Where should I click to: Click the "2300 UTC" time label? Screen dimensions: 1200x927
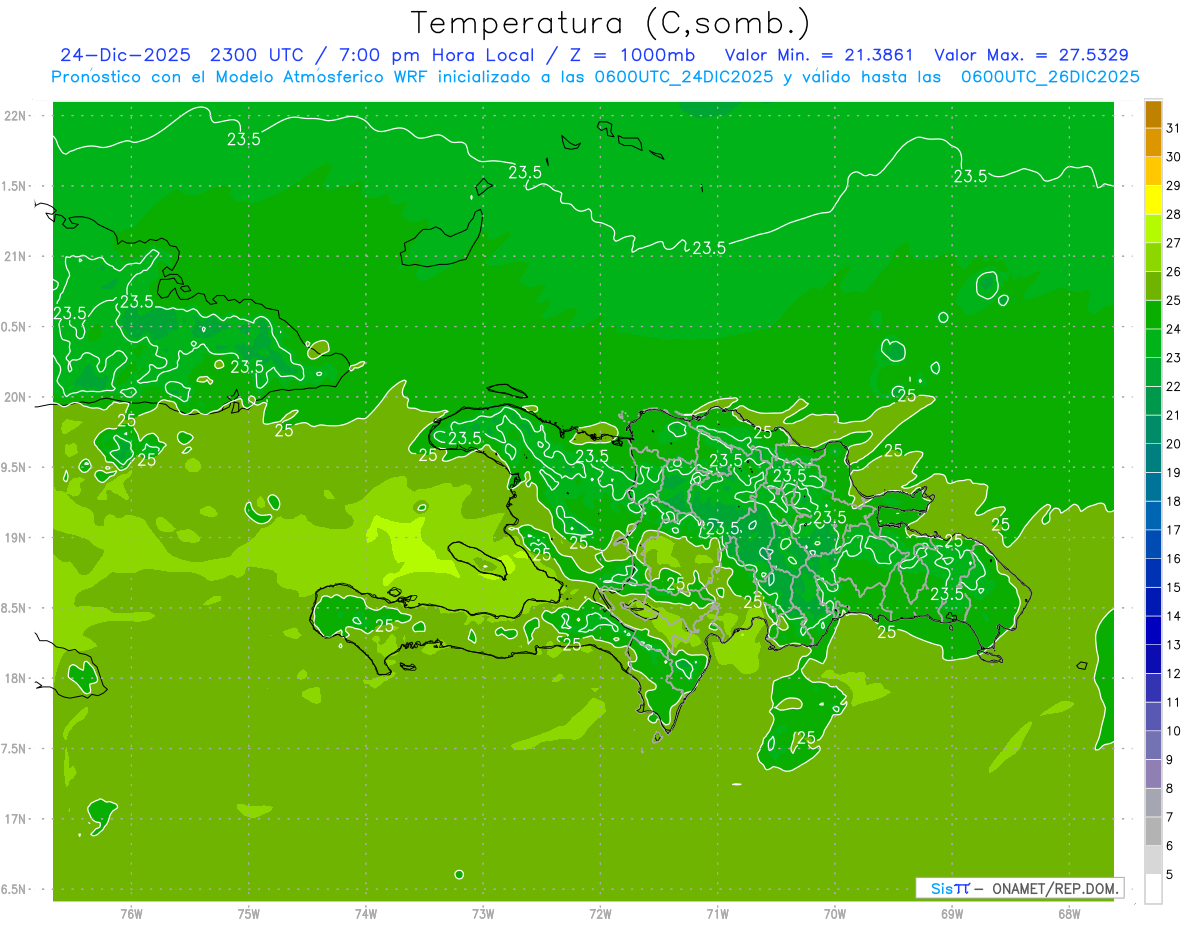[x=255, y=55]
